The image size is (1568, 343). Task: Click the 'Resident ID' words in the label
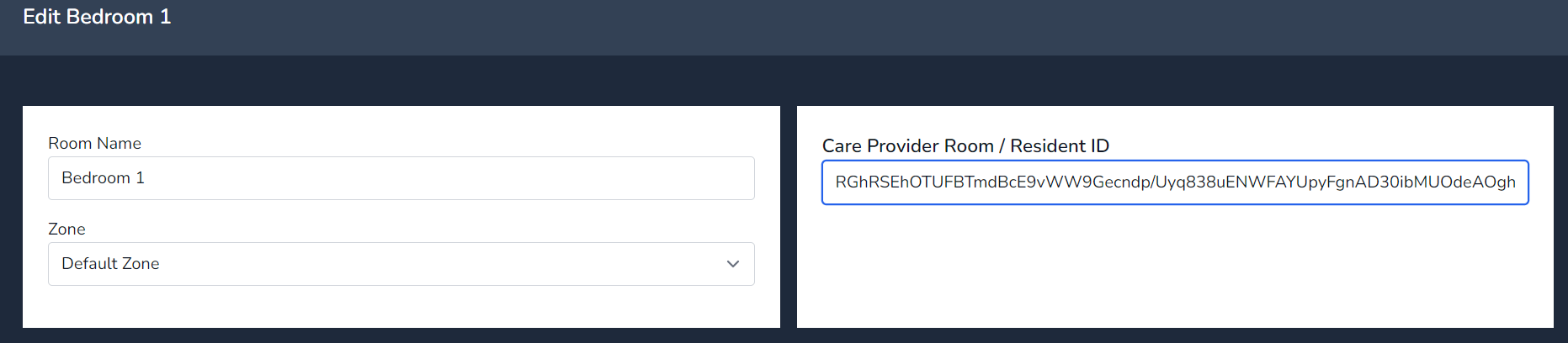(x=1060, y=146)
